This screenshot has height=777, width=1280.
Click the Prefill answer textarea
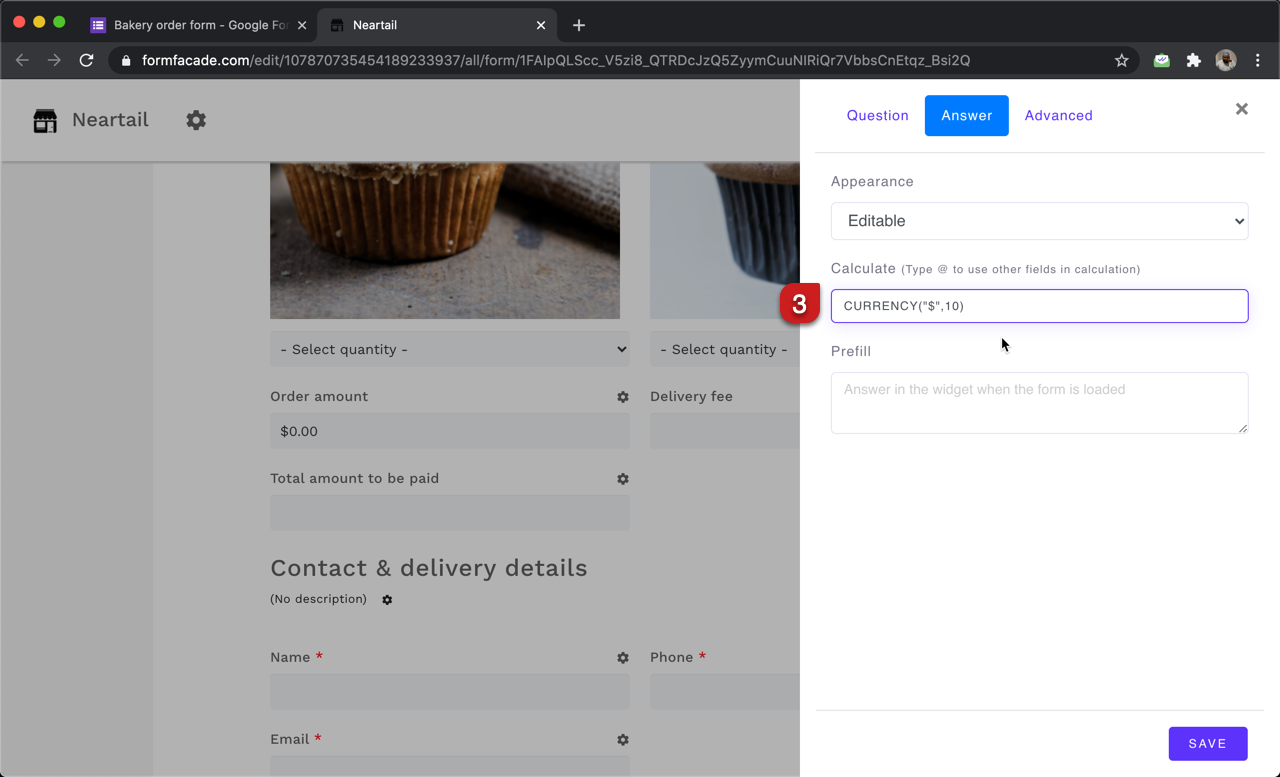[x=1039, y=402]
